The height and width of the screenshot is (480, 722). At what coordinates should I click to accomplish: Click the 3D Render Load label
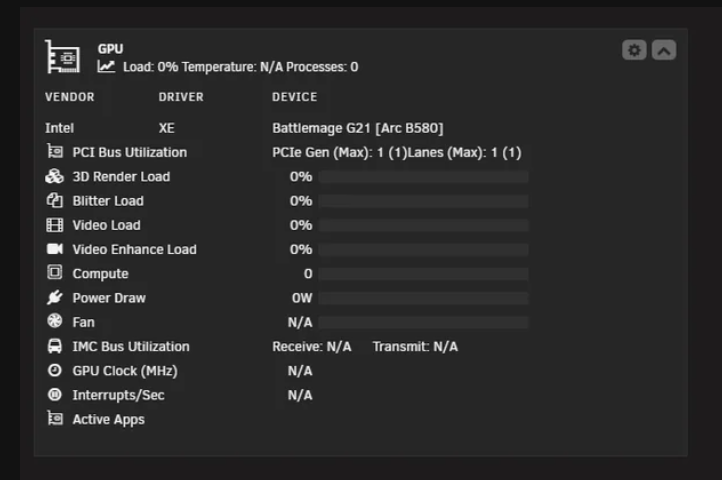pyautogui.click(x=122, y=177)
